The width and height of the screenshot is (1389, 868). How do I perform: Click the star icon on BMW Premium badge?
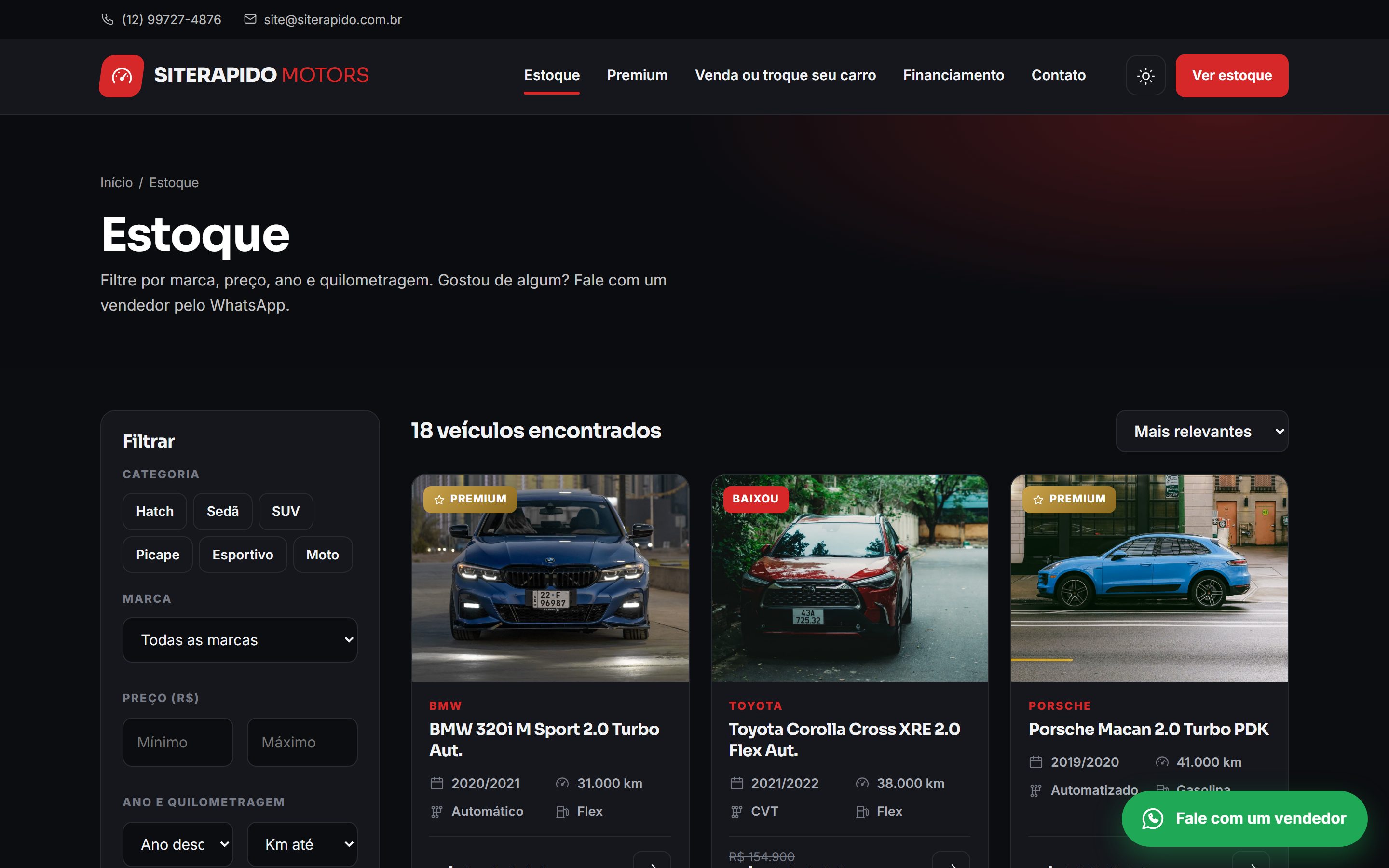point(440,500)
